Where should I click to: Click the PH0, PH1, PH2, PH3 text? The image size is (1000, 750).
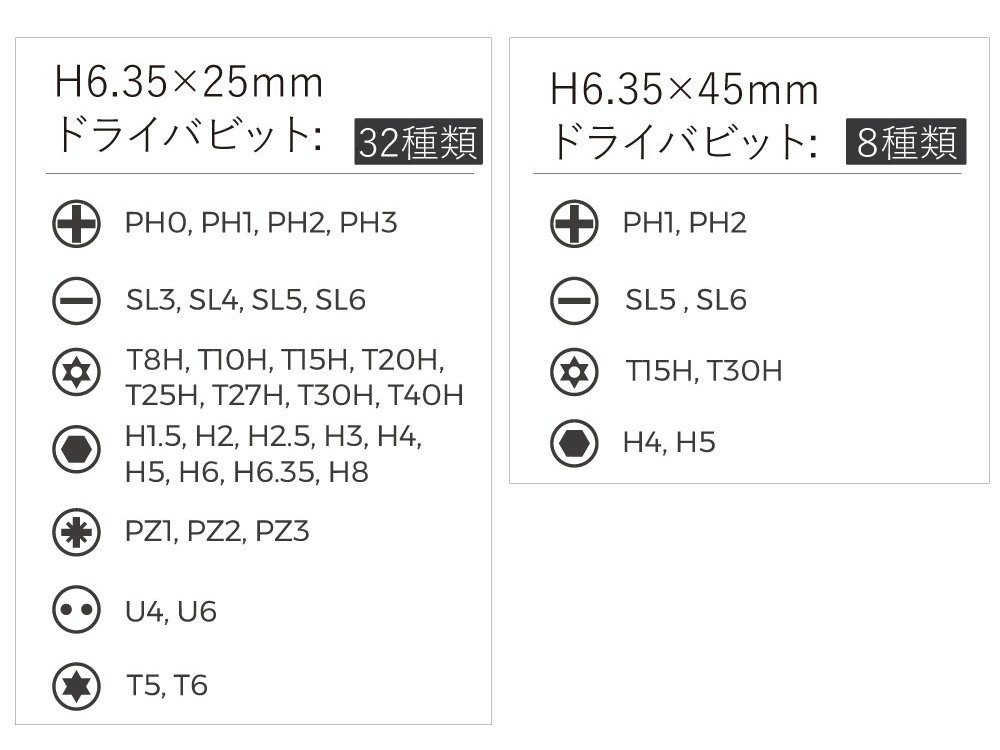[261, 223]
